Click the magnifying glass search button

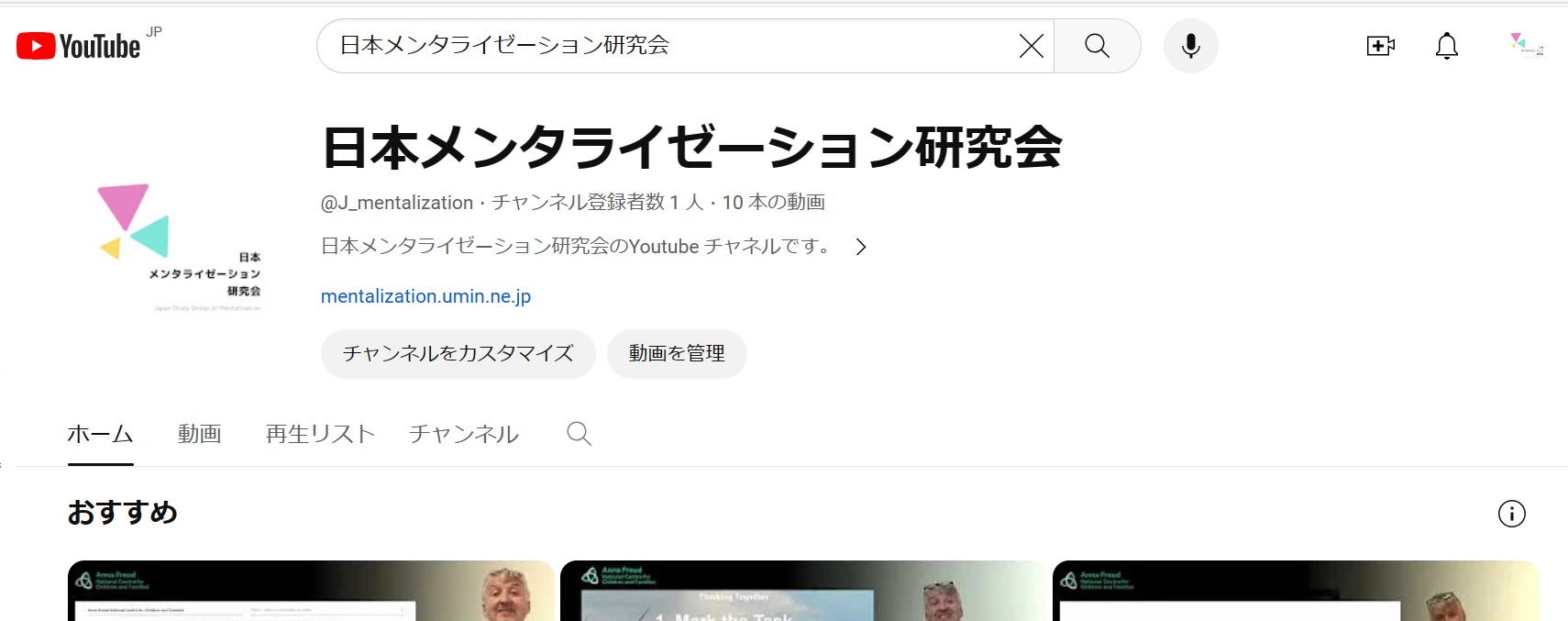coord(1097,46)
